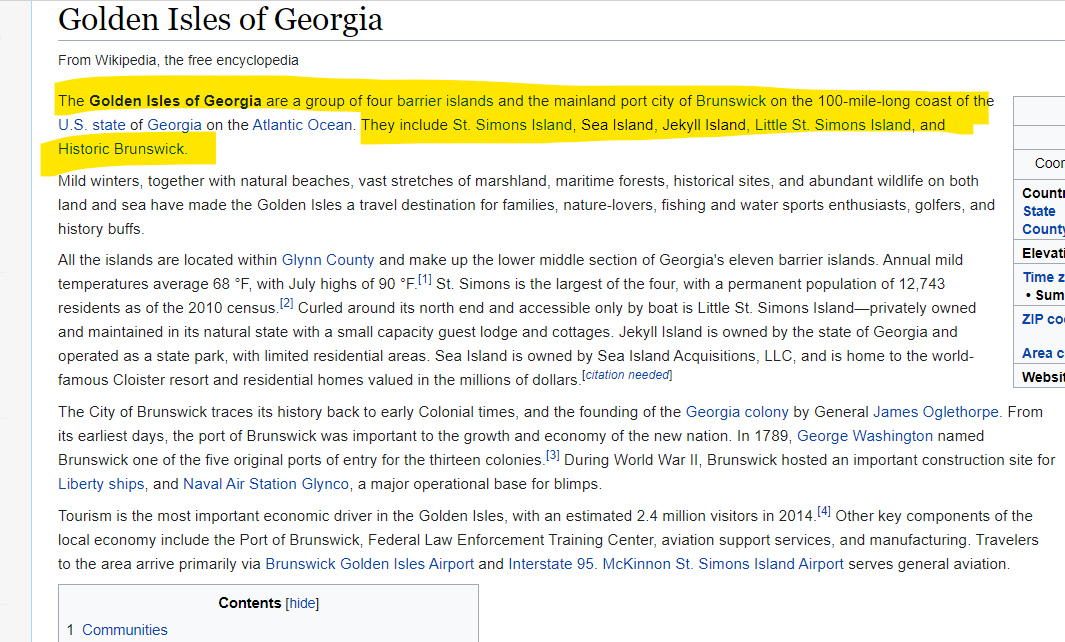This screenshot has width=1065, height=642.
Task: Follow the Interstate 95 link
Action: coord(551,565)
